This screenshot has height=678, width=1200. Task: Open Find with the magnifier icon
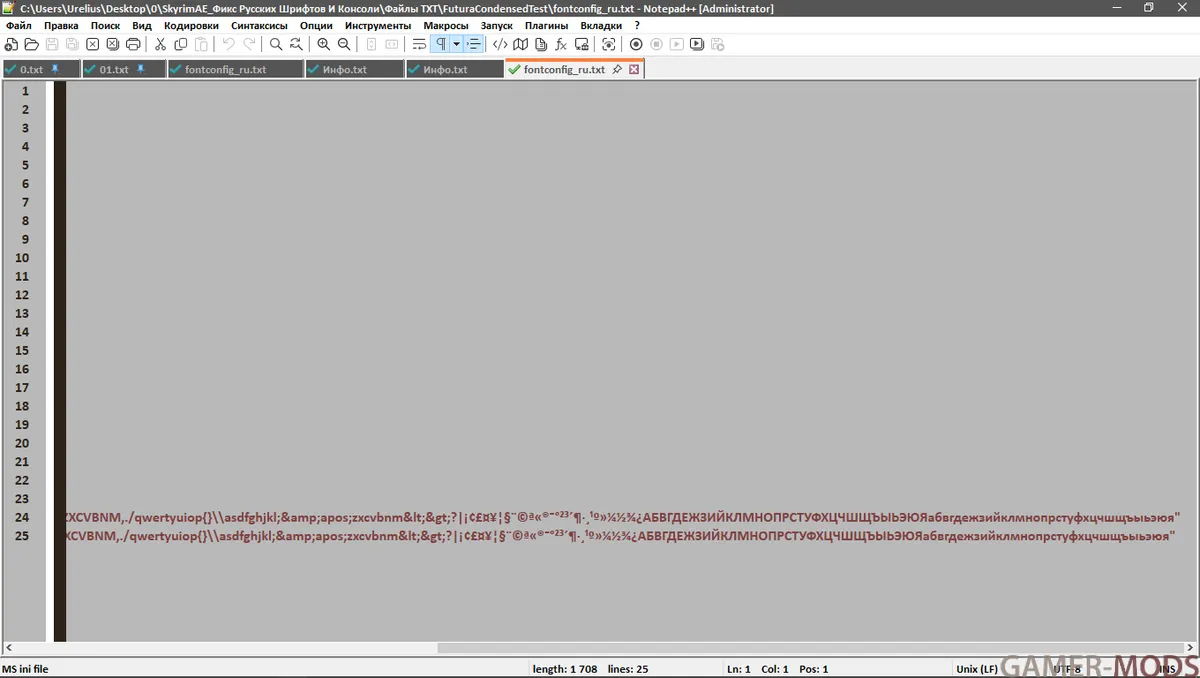click(x=276, y=44)
